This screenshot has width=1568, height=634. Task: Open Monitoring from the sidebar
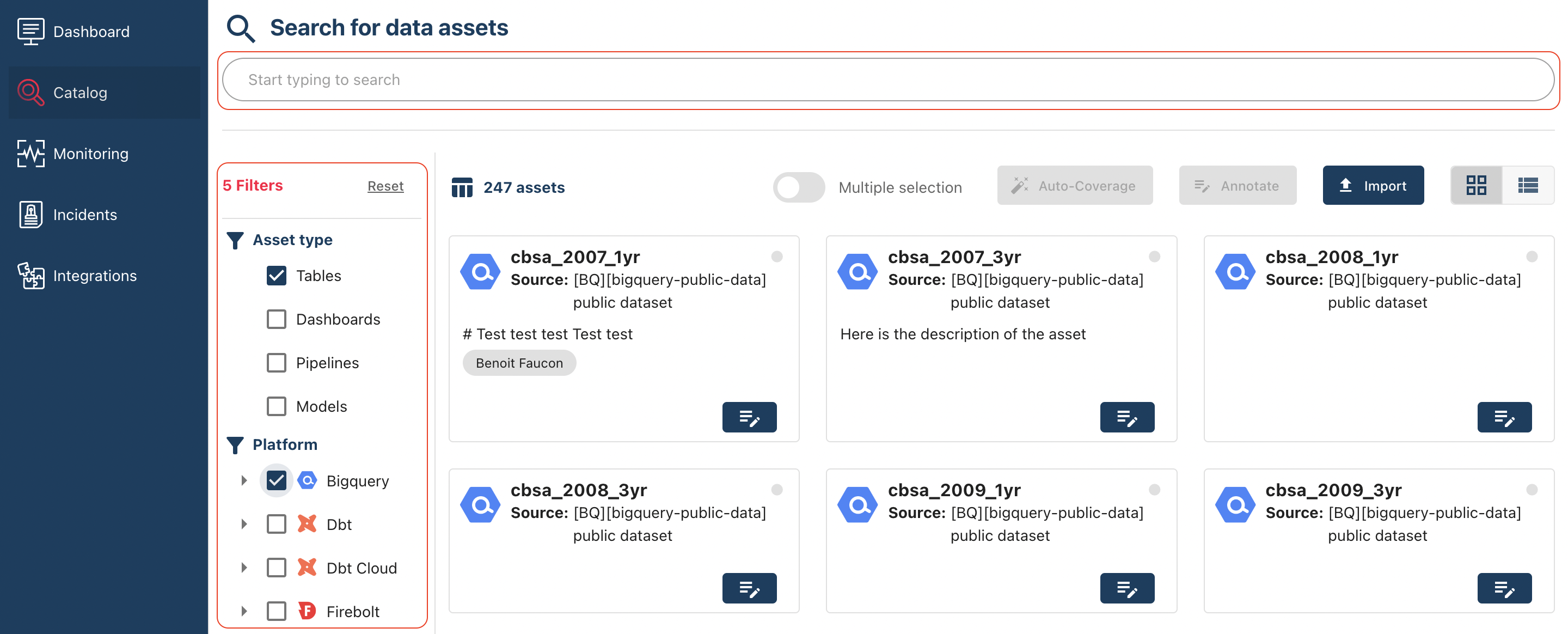coord(91,154)
